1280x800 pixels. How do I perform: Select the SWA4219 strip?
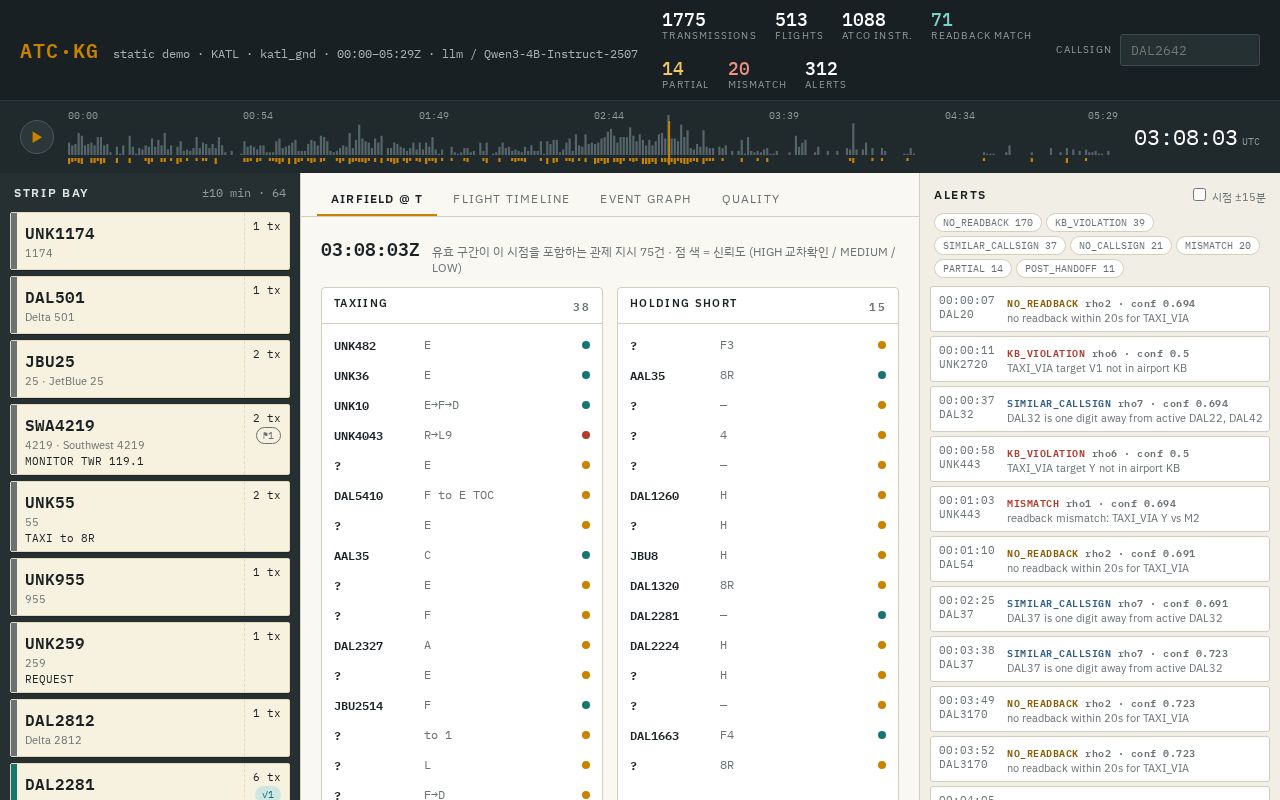(x=150, y=440)
